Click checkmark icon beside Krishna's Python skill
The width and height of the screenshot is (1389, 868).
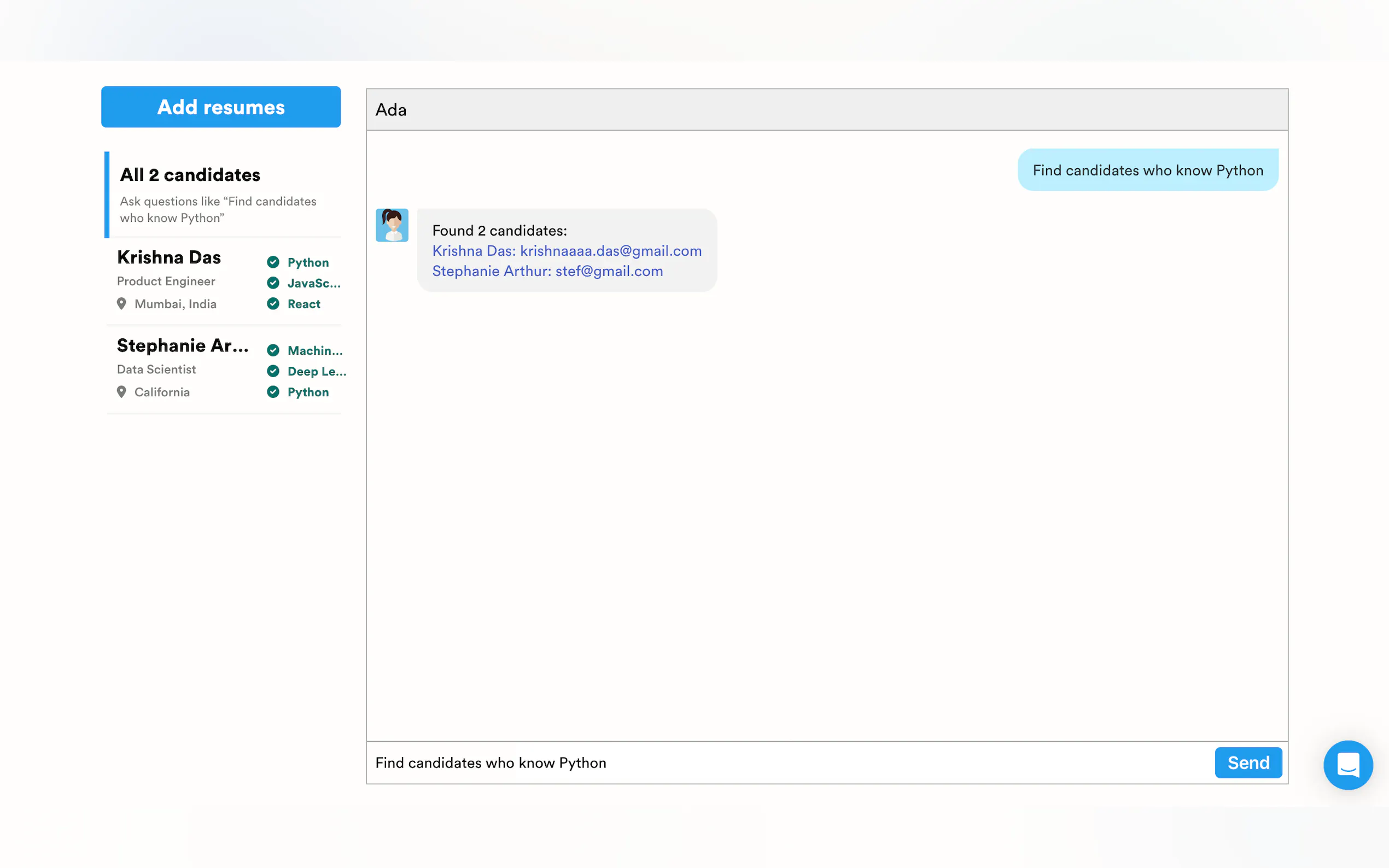[x=273, y=262]
